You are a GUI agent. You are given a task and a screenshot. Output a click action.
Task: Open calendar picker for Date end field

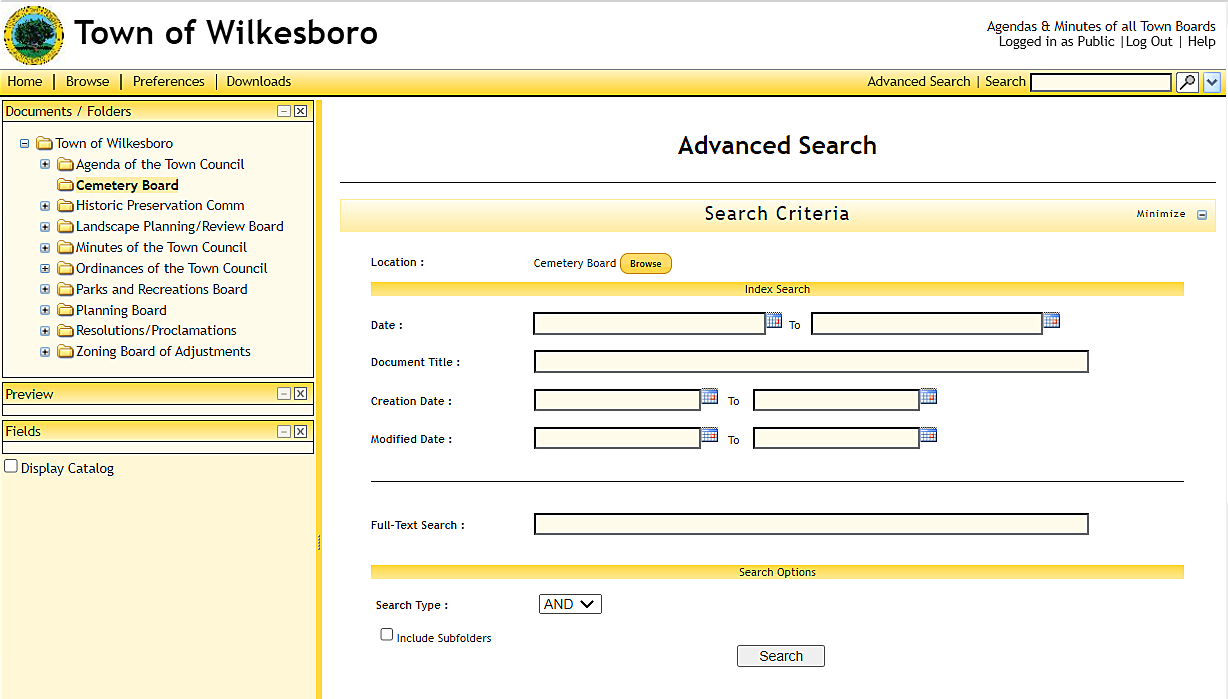[x=1051, y=321]
